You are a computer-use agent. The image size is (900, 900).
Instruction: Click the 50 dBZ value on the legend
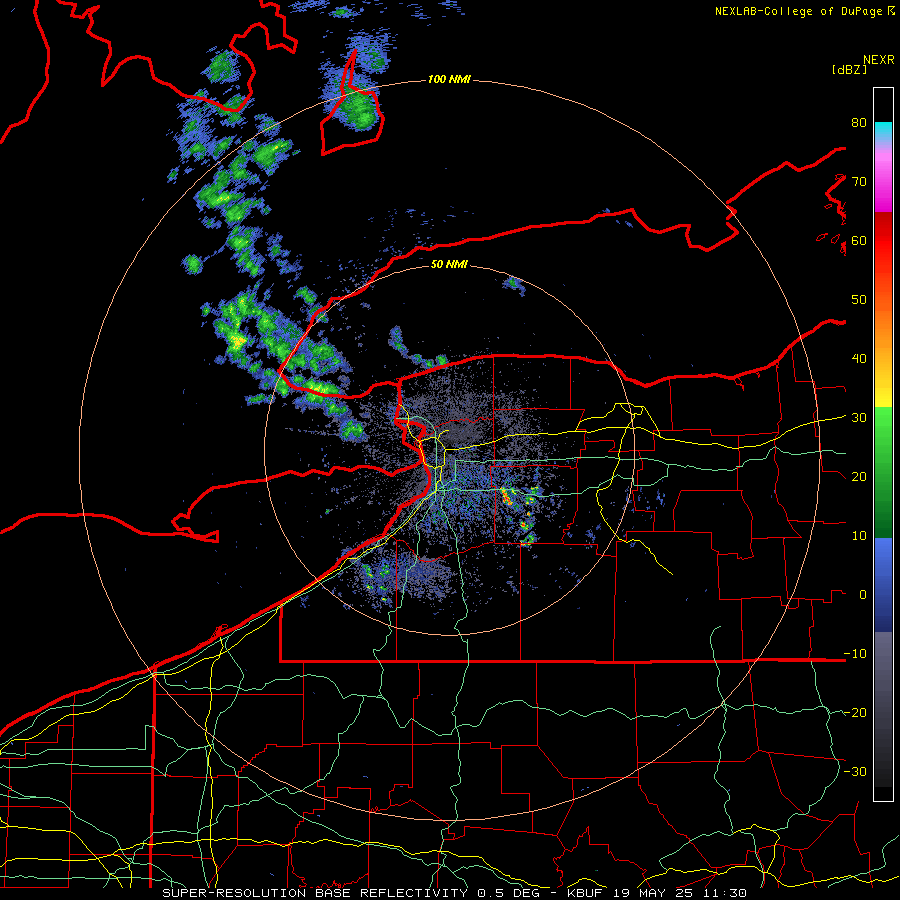(859, 300)
